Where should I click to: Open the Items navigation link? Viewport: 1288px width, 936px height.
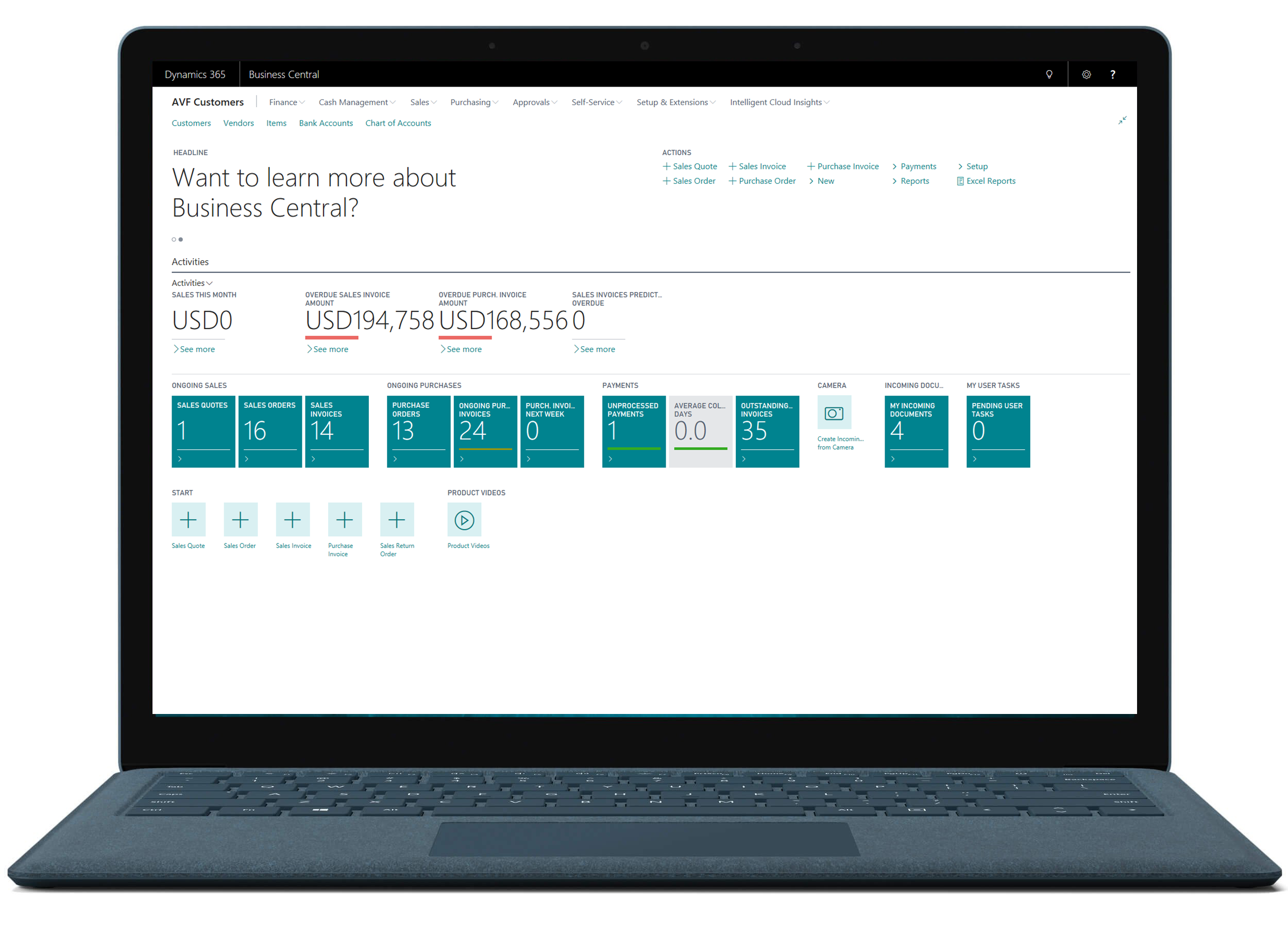(x=277, y=123)
